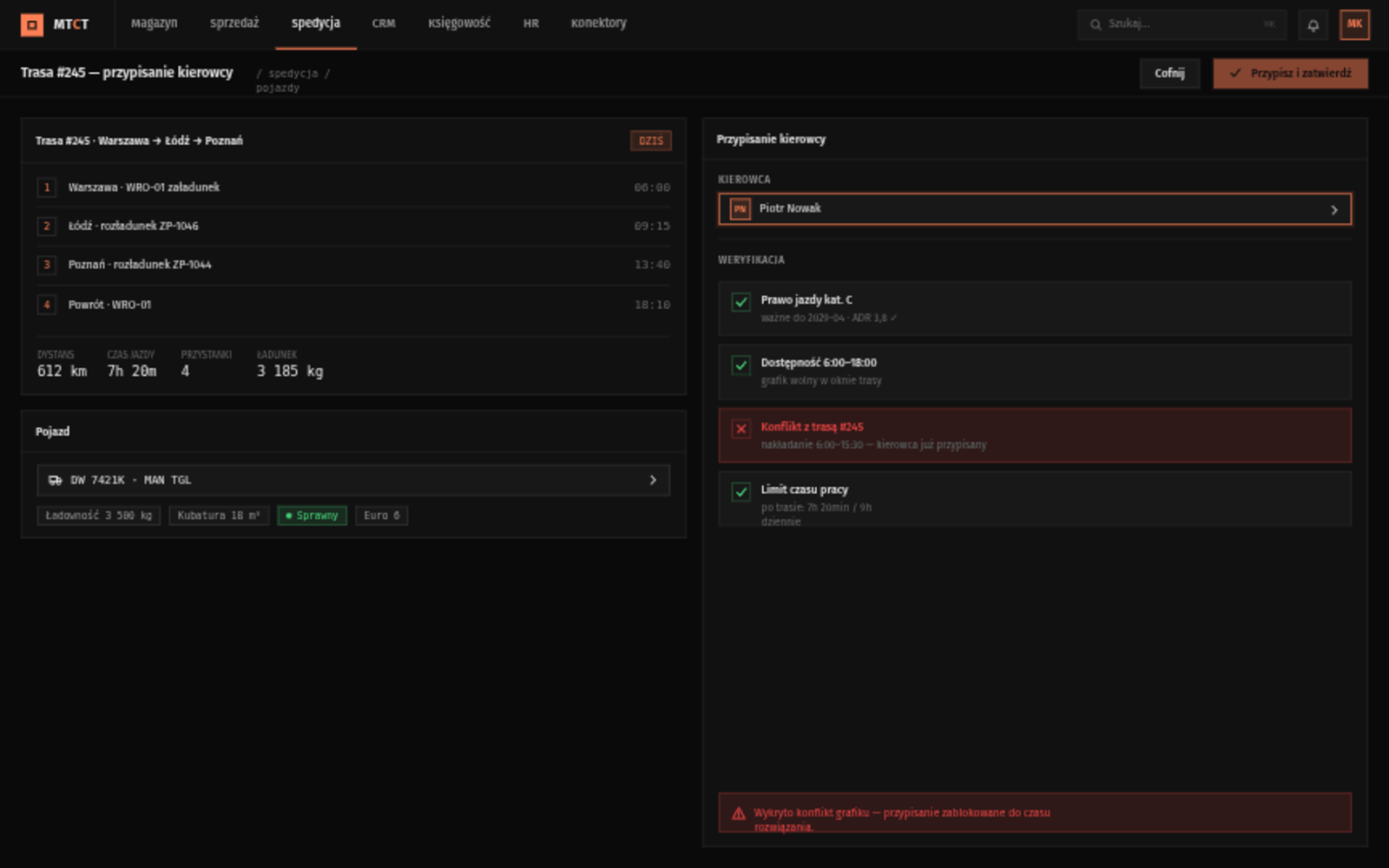Click the 13:40 arrival time
Screen dimensions: 1389x868
pyautogui.click(x=652, y=265)
